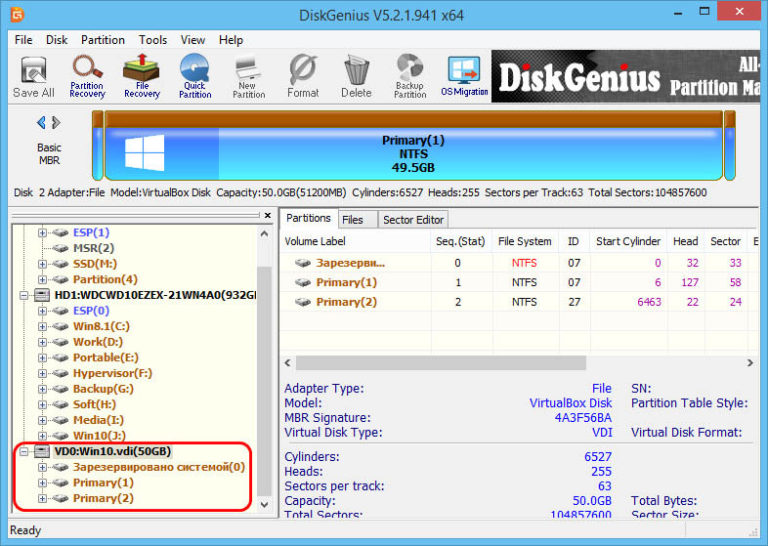Open the Backup Partition tool
Image resolution: width=768 pixels, height=546 pixels.
click(x=410, y=76)
